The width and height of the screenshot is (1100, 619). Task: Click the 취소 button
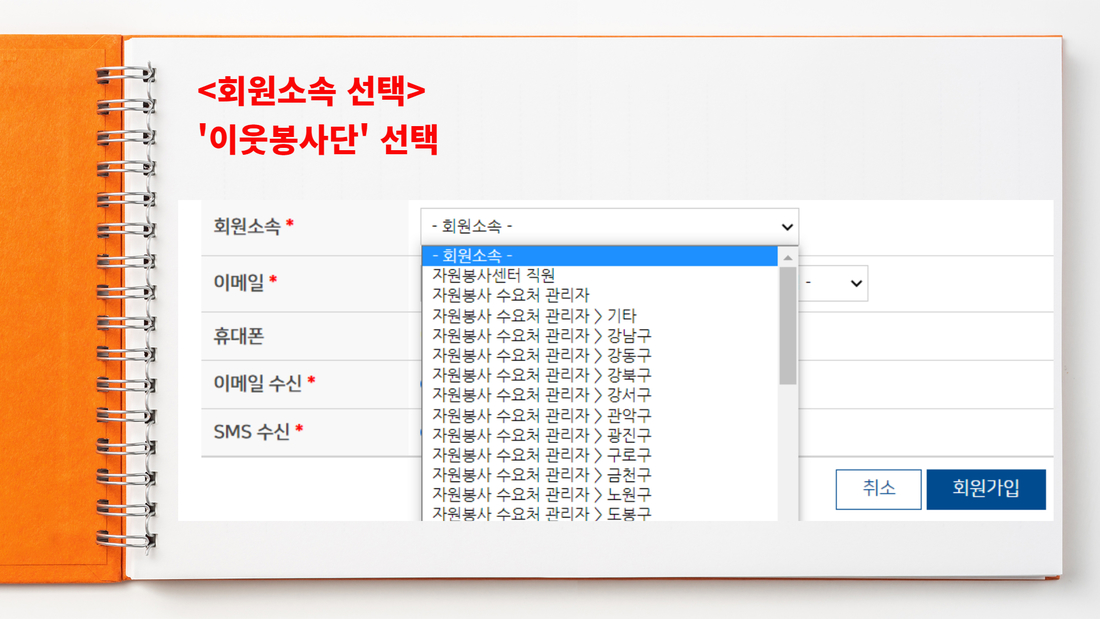[x=878, y=489]
